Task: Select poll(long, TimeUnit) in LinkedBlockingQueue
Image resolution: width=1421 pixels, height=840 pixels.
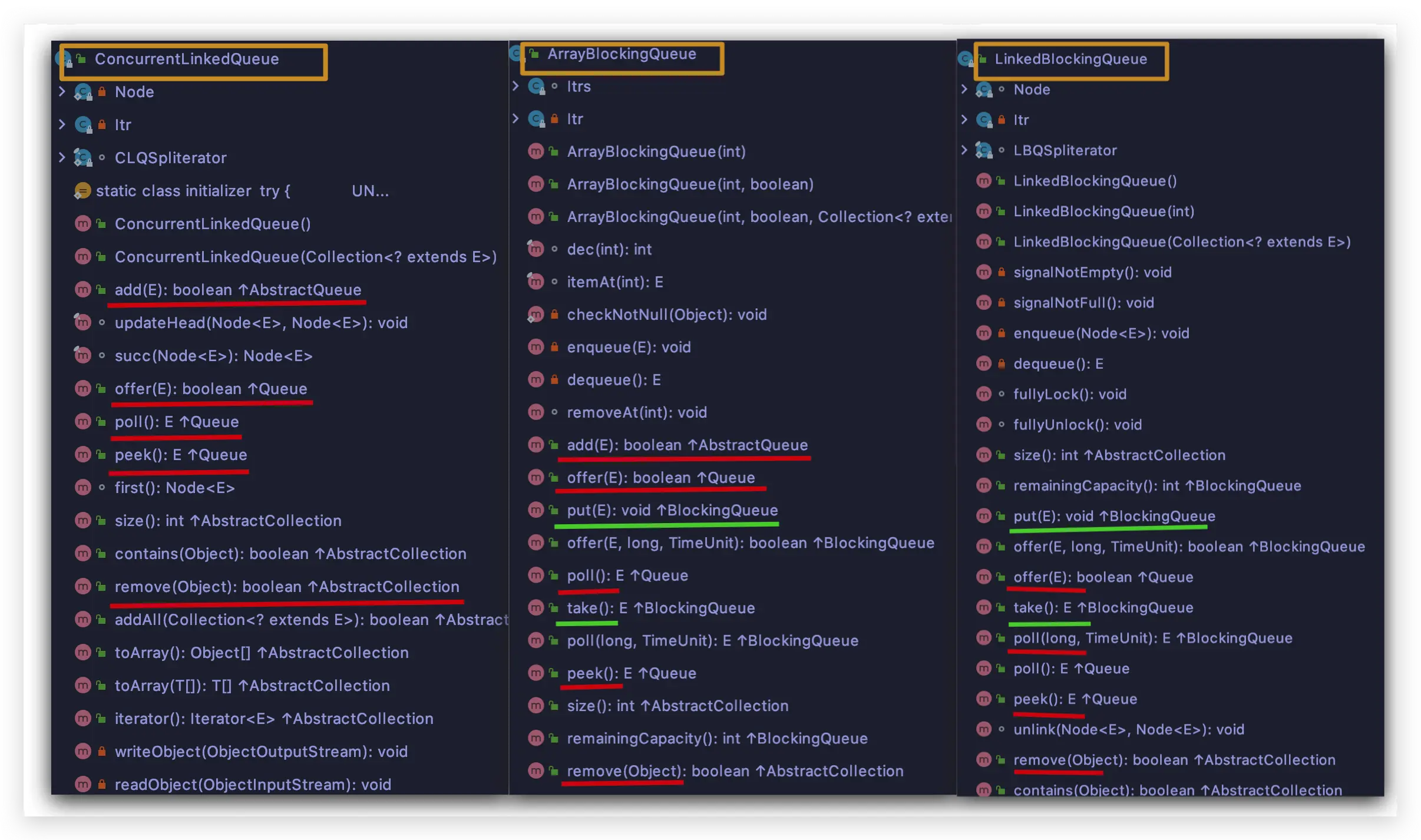Action: pyautogui.click(x=1153, y=638)
